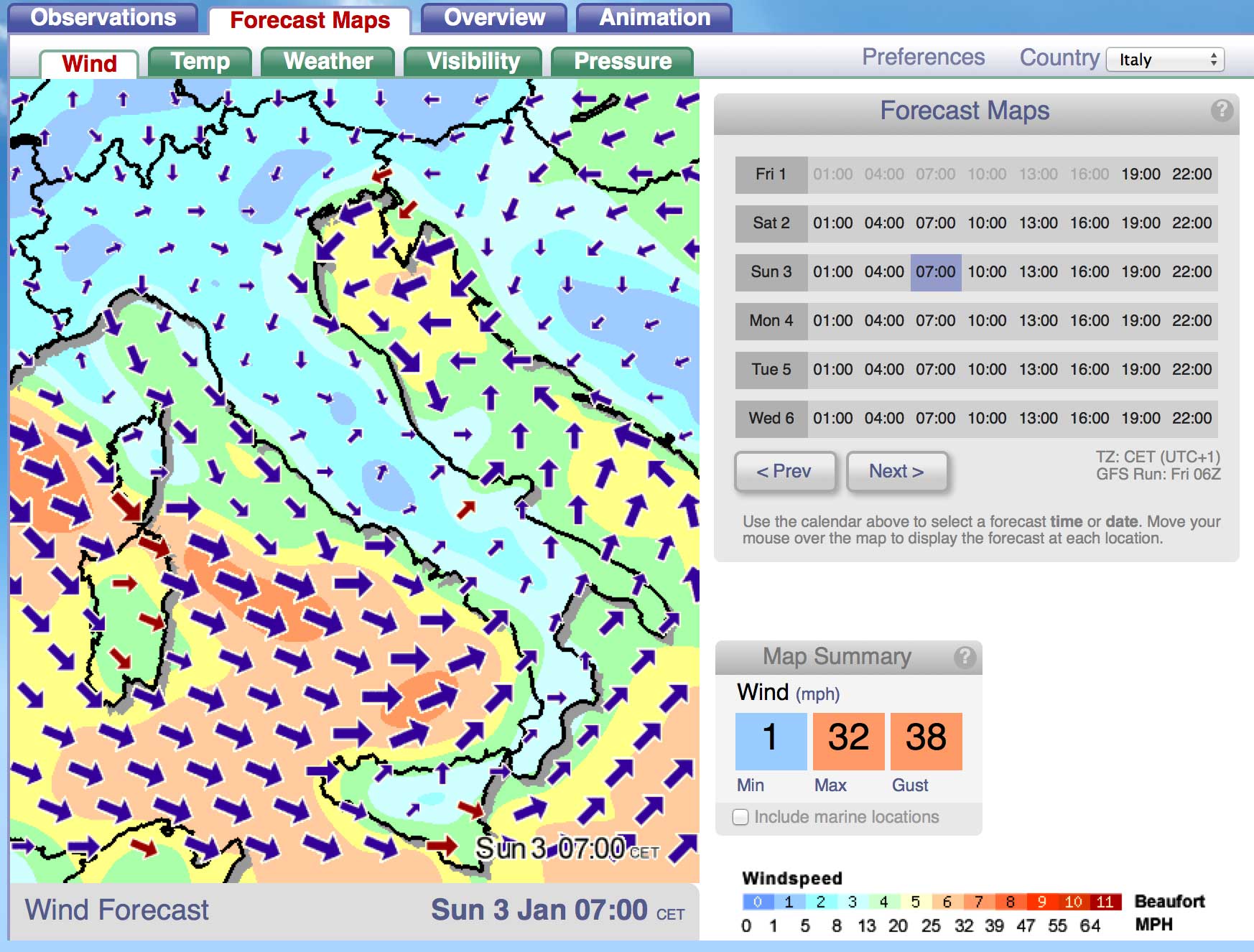Select the Visibility map tab

473,62
